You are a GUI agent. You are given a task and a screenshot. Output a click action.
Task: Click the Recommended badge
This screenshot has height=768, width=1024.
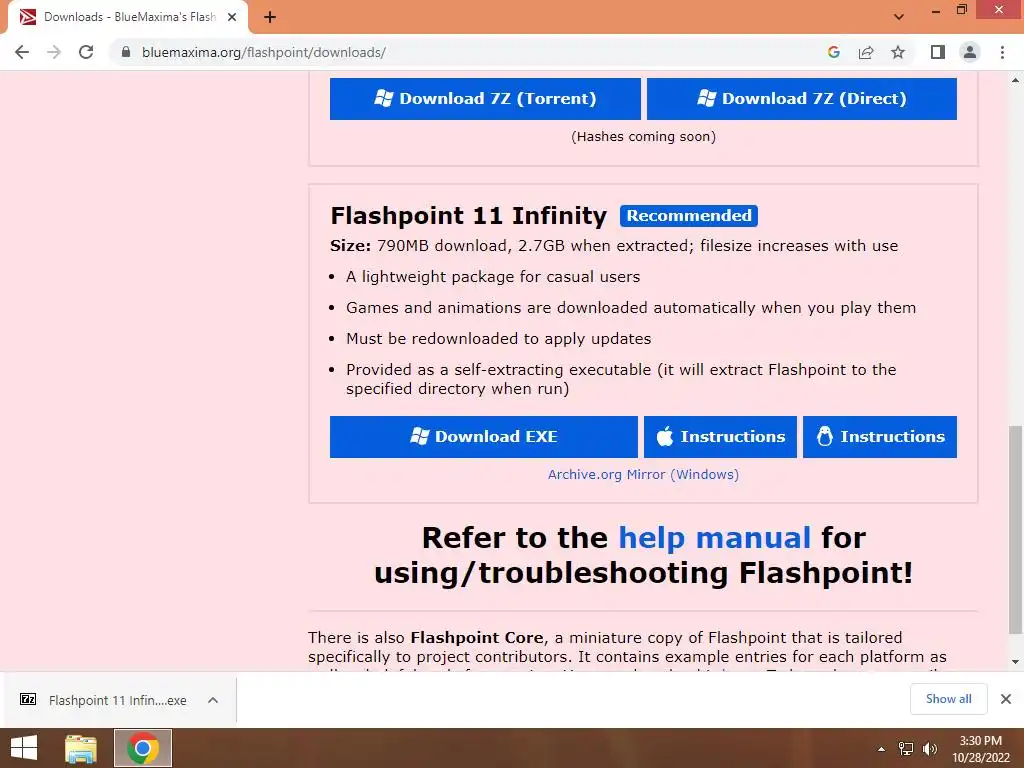689,216
